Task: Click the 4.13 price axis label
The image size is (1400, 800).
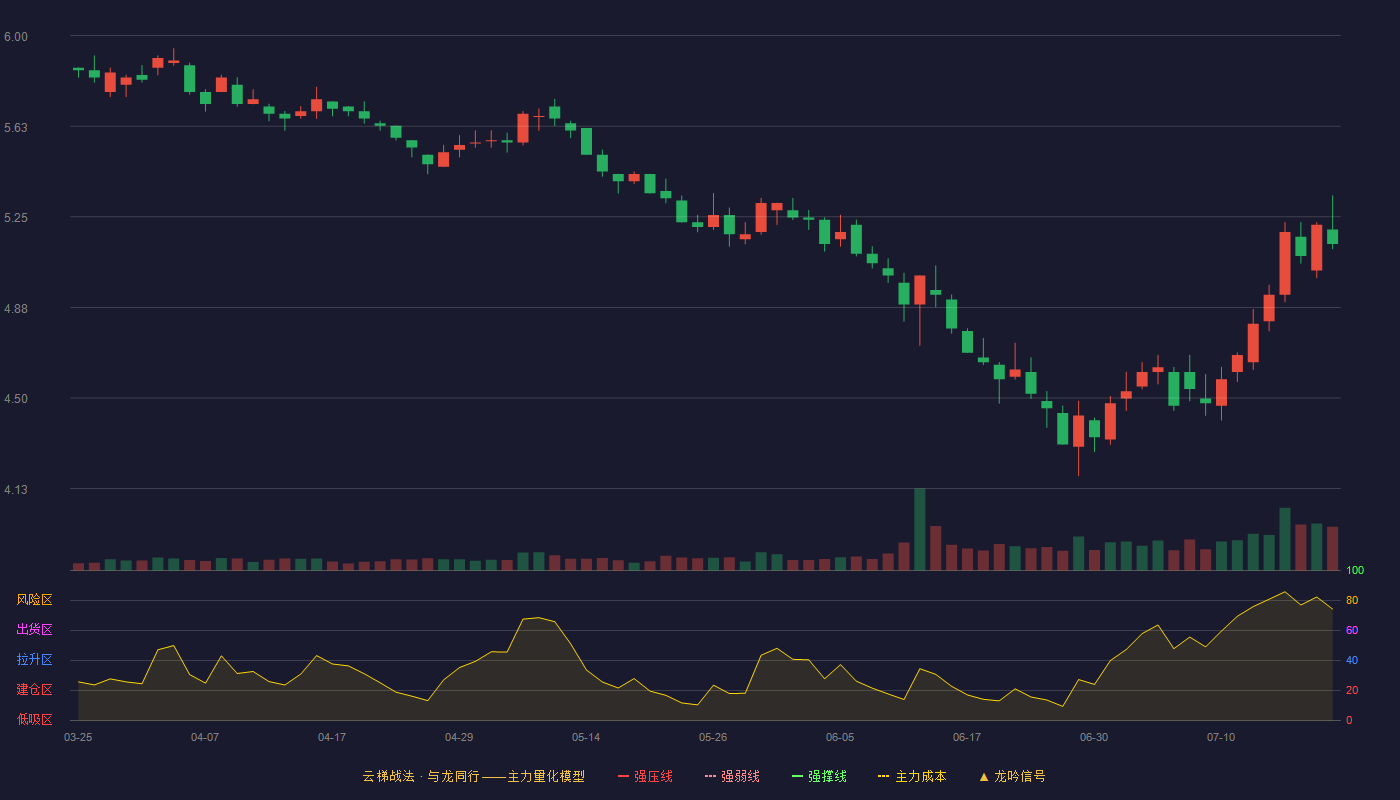Action: click(x=16, y=490)
